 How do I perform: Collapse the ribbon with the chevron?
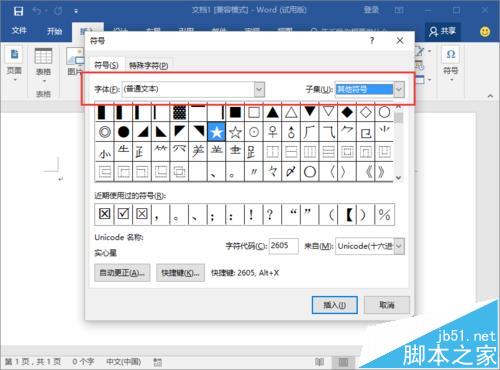pyautogui.click(x=490, y=96)
